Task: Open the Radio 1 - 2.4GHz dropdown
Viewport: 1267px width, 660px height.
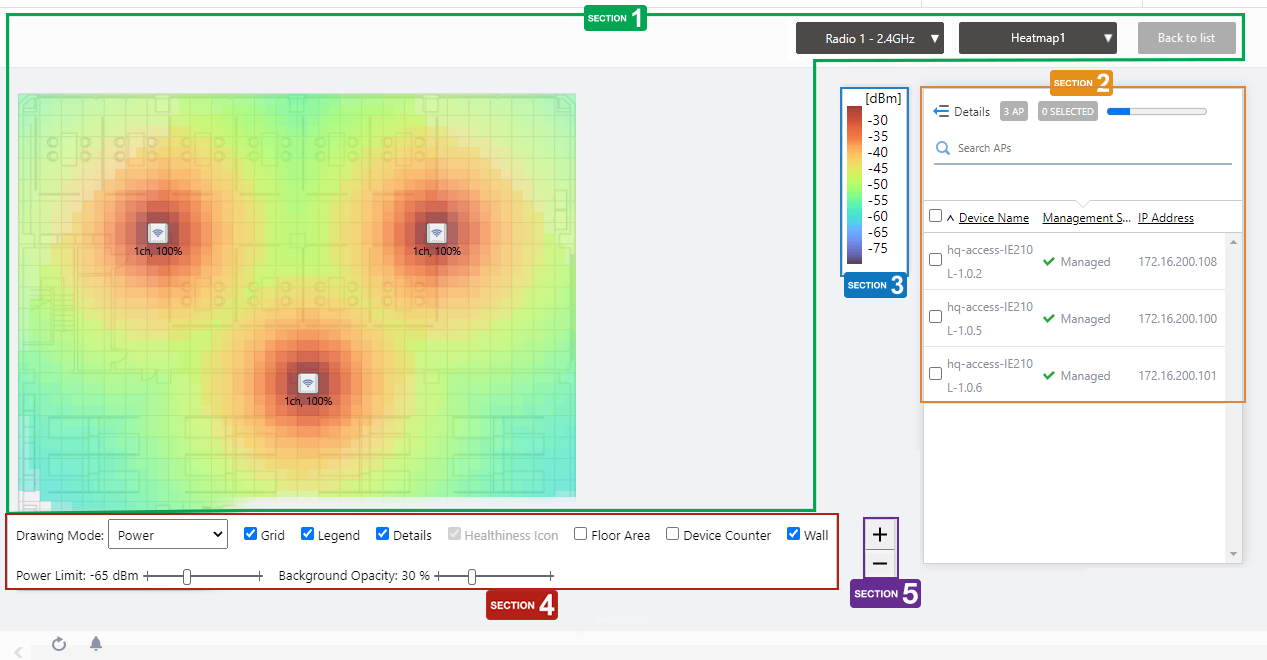Action: pos(870,39)
